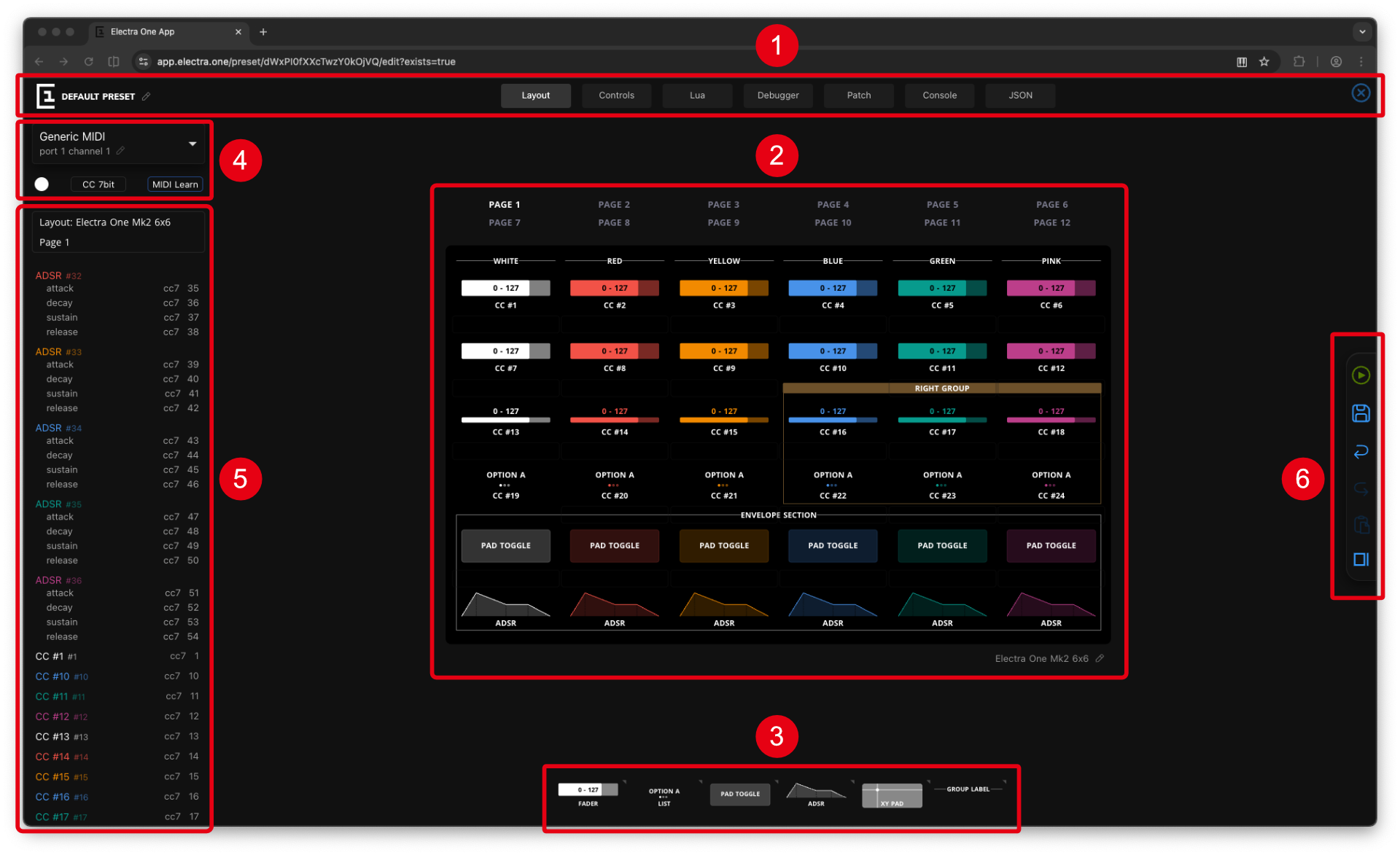Click the MIDI Learn button
Viewport: 1400px width, 855px height.
pyautogui.click(x=175, y=184)
